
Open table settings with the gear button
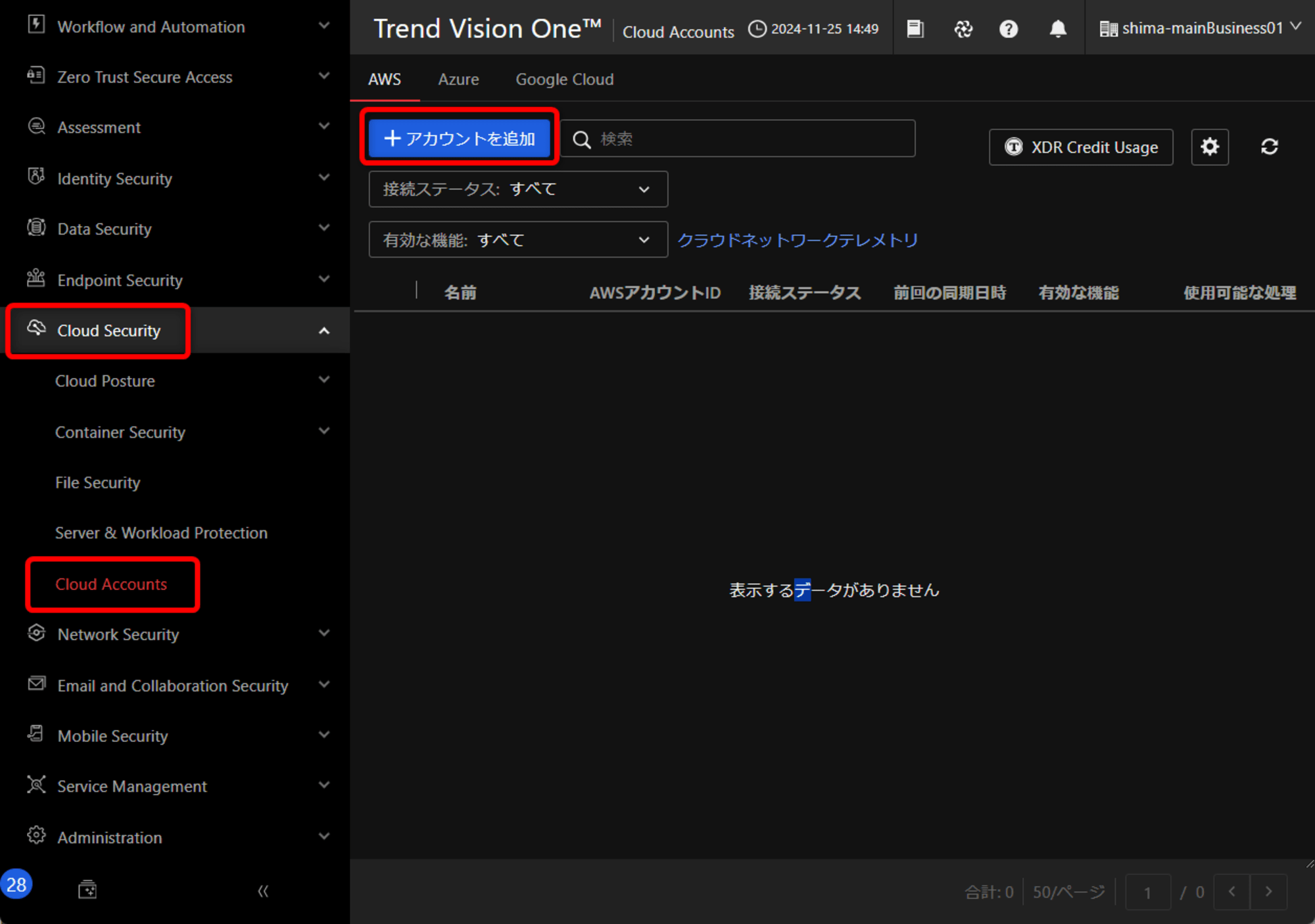(x=1210, y=147)
